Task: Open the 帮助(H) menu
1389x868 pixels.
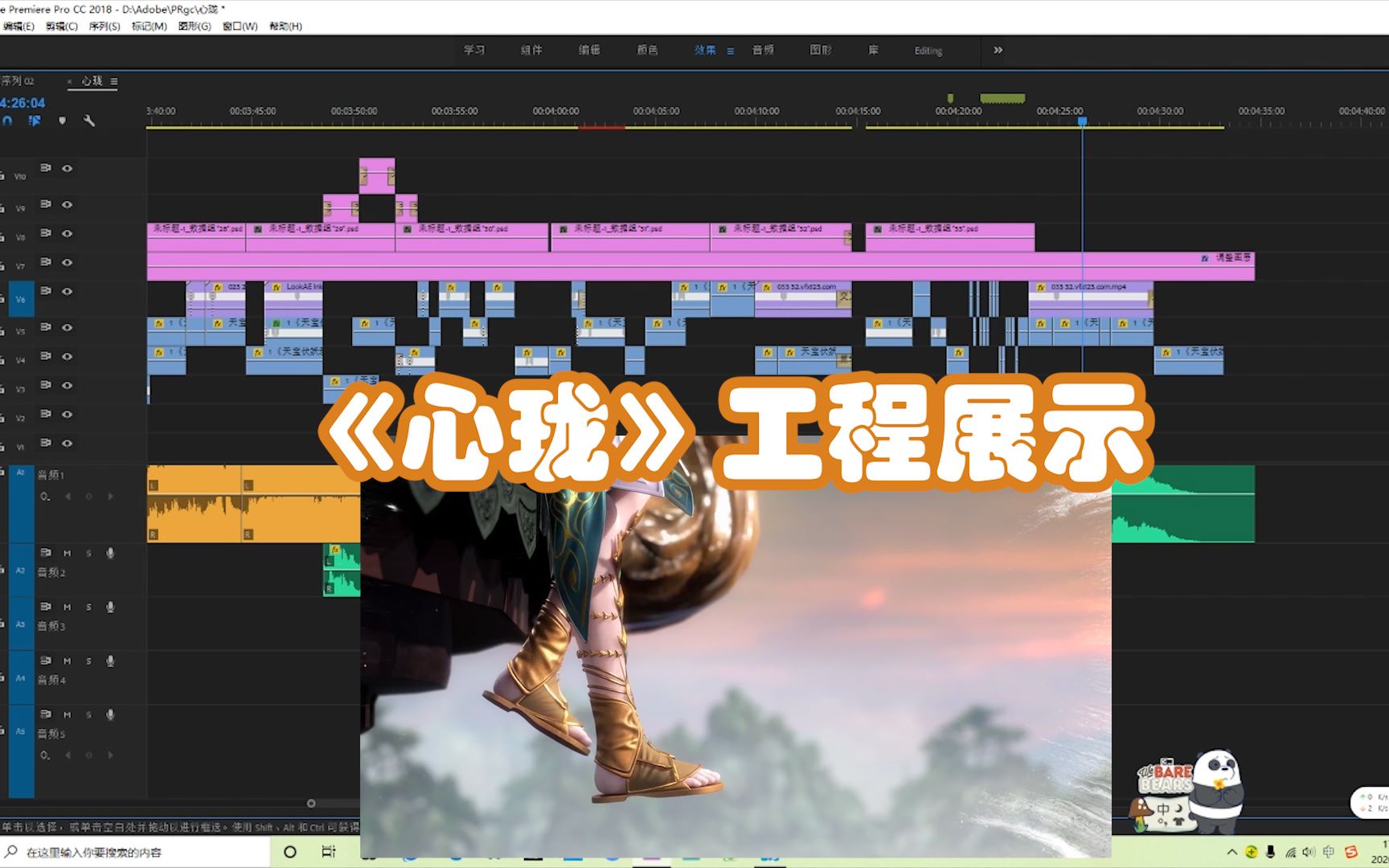Action: [285, 26]
